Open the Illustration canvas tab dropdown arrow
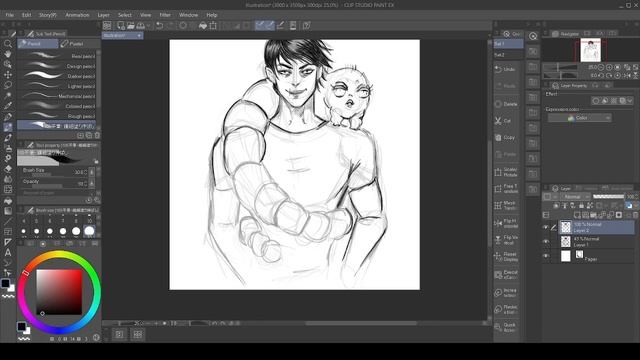This screenshot has height=360, width=640. [x=139, y=36]
